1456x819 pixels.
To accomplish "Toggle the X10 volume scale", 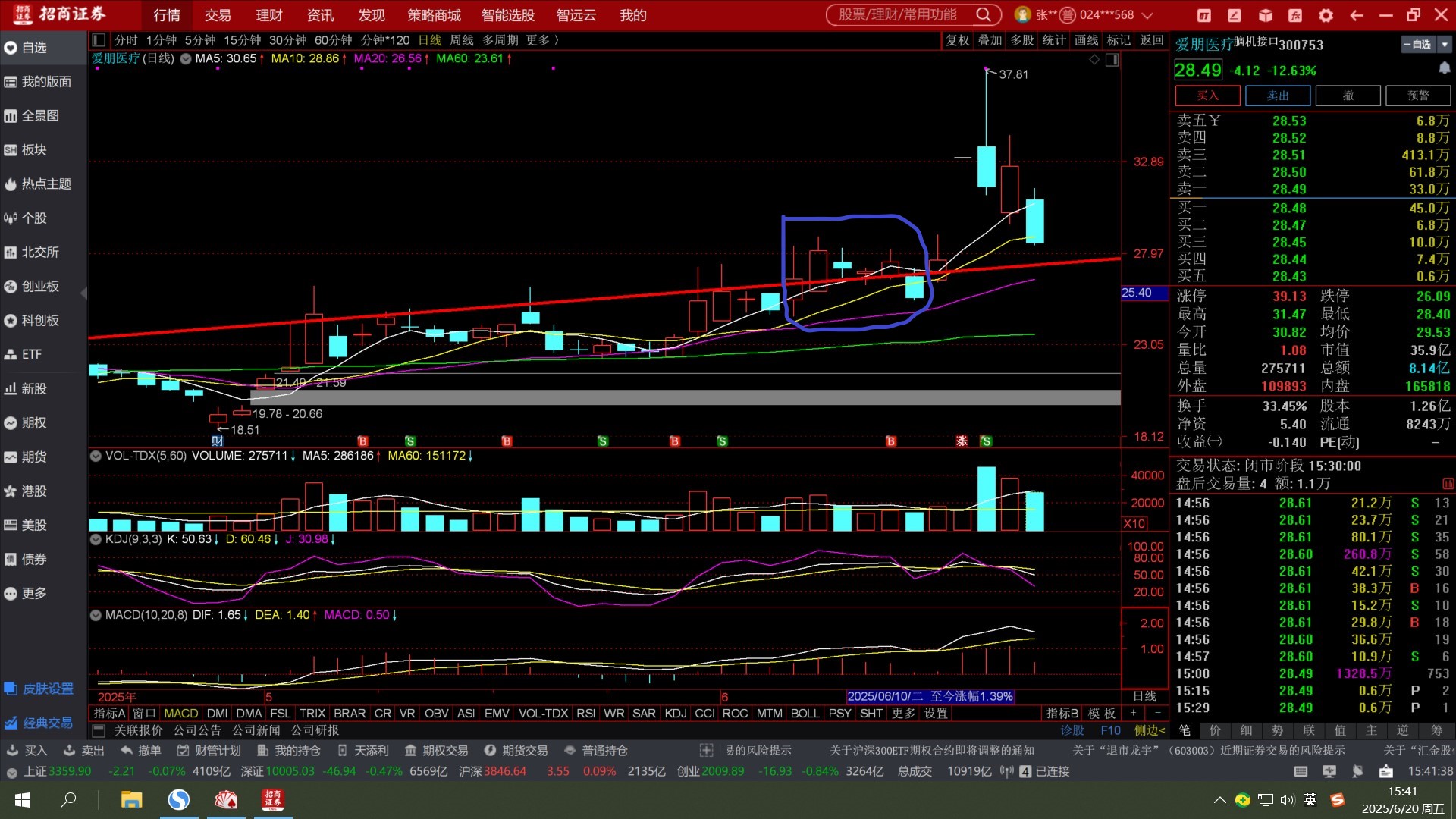I will pos(1134,523).
